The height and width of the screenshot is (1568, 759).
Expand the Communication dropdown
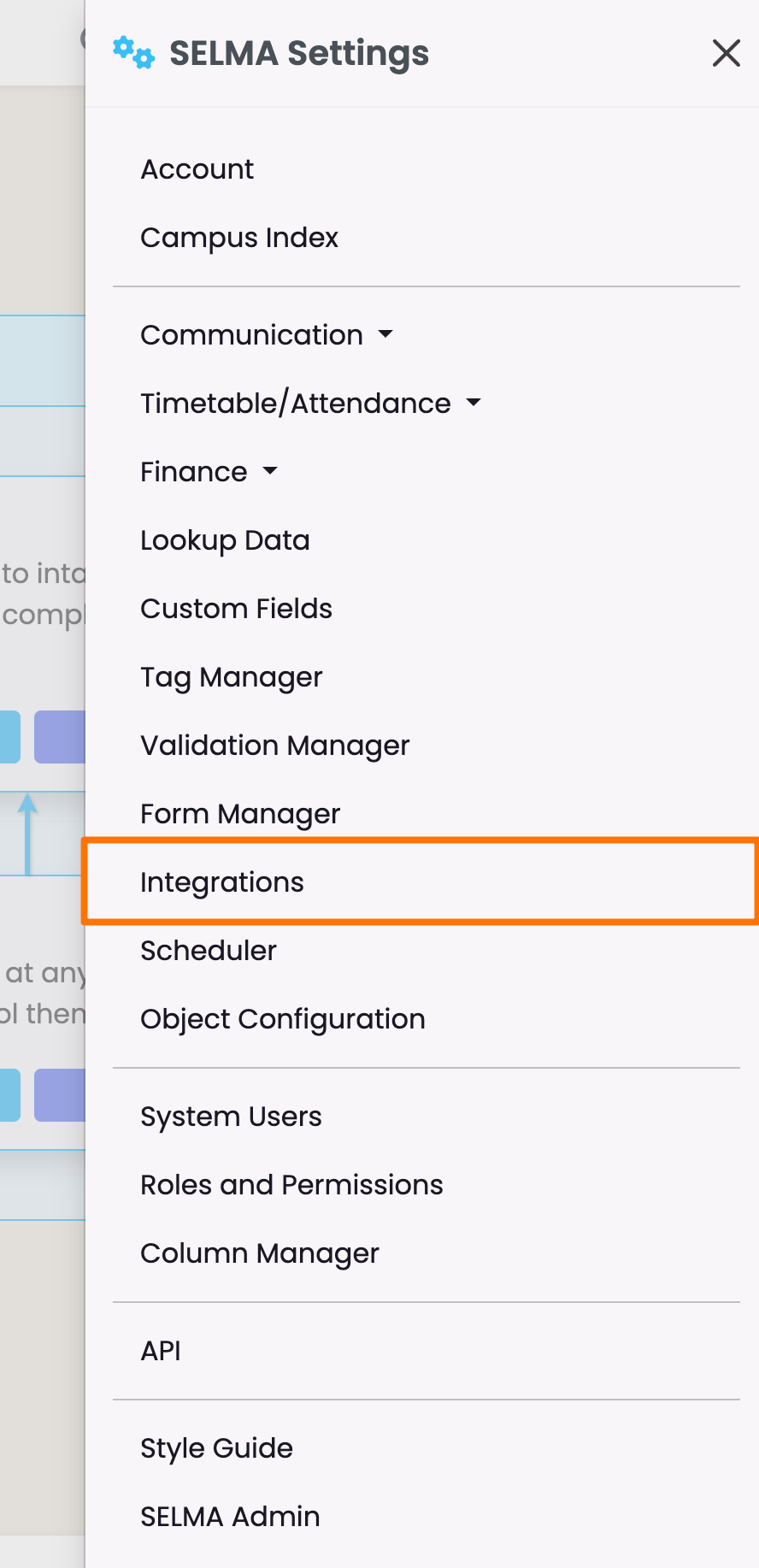tap(266, 335)
